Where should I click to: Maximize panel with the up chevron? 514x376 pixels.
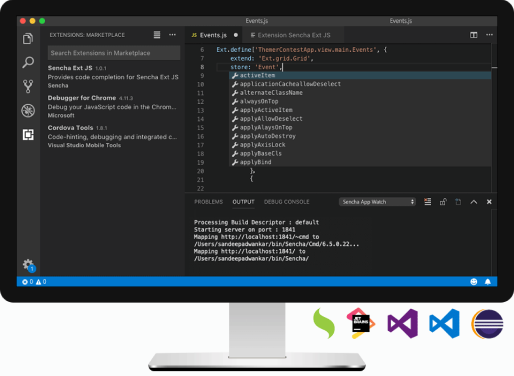click(473, 202)
